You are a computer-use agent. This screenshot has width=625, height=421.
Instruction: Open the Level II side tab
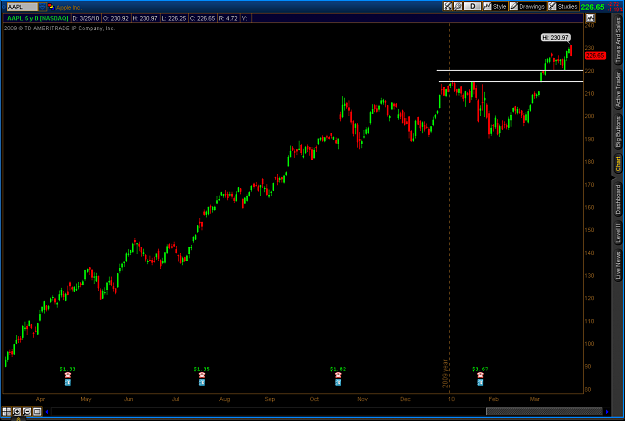pyautogui.click(x=618, y=233)
